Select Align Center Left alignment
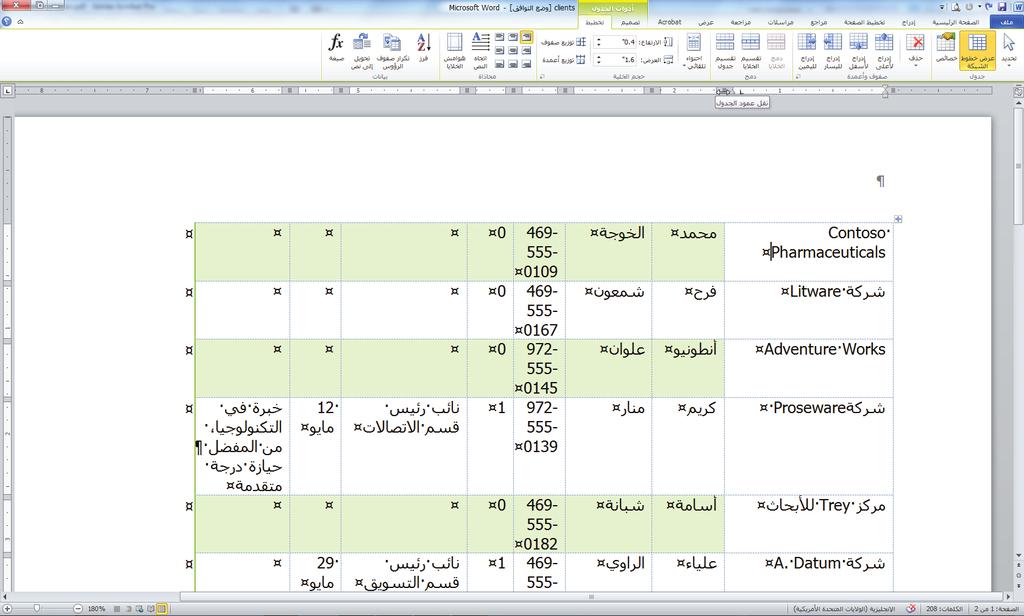The width and height of the screenshot is (1024, 616). [500, 50]
